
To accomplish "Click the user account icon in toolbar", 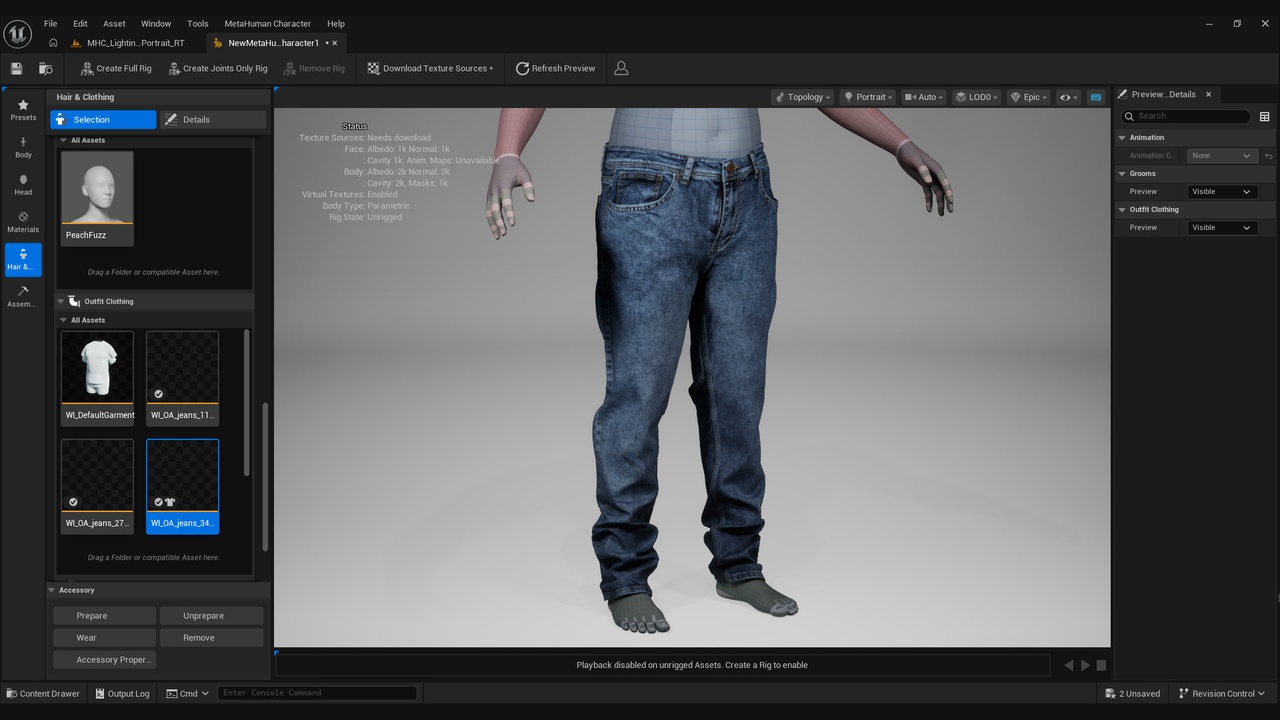I will point(621,68).
